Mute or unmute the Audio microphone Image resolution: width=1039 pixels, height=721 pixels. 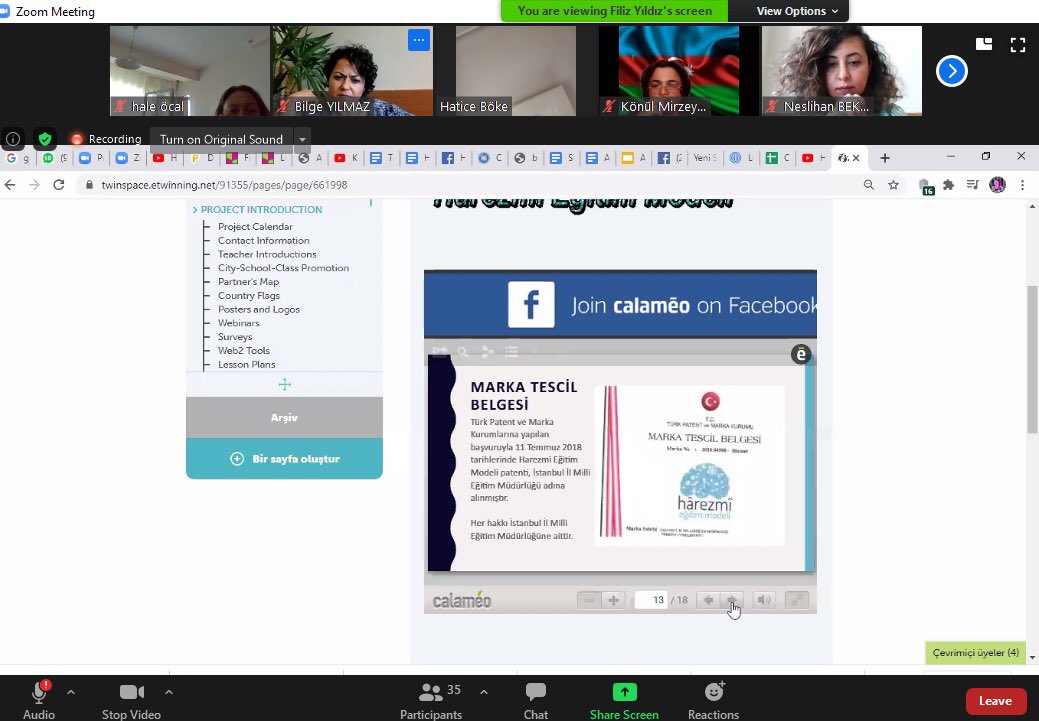click(x=39, y=700)
